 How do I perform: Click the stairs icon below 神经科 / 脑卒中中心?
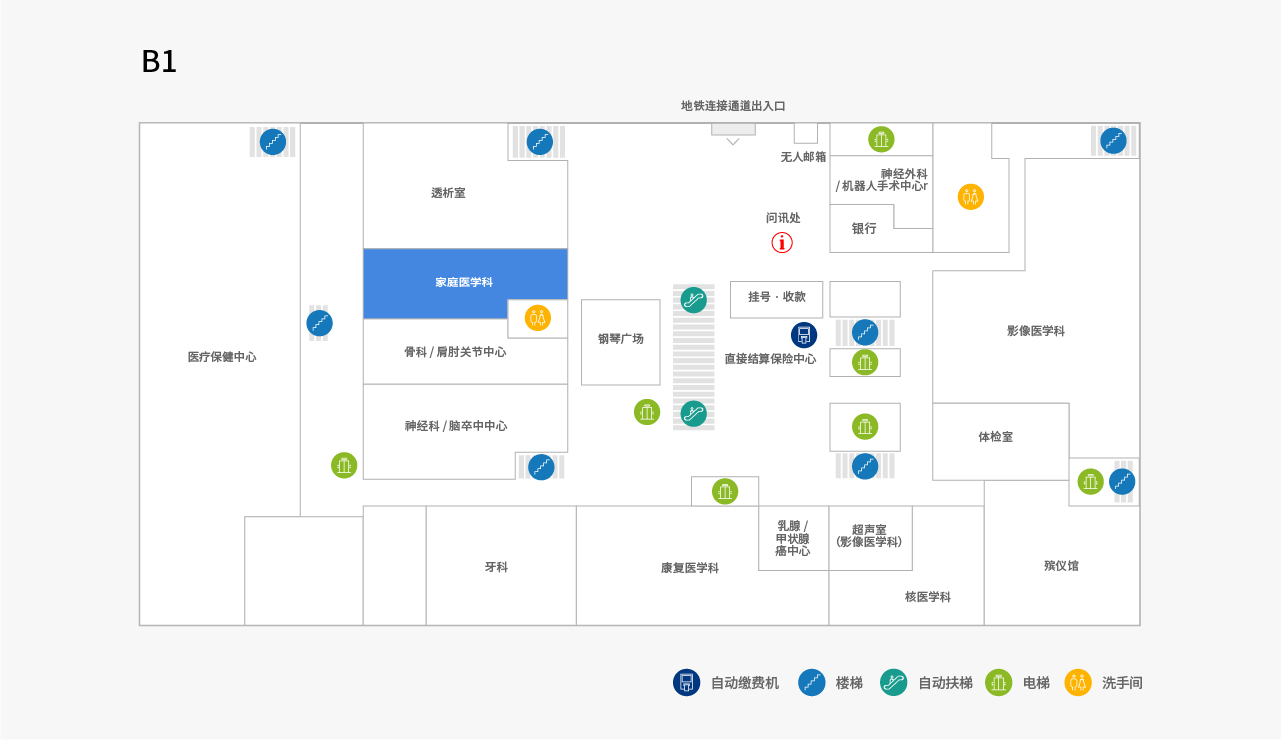541,467
